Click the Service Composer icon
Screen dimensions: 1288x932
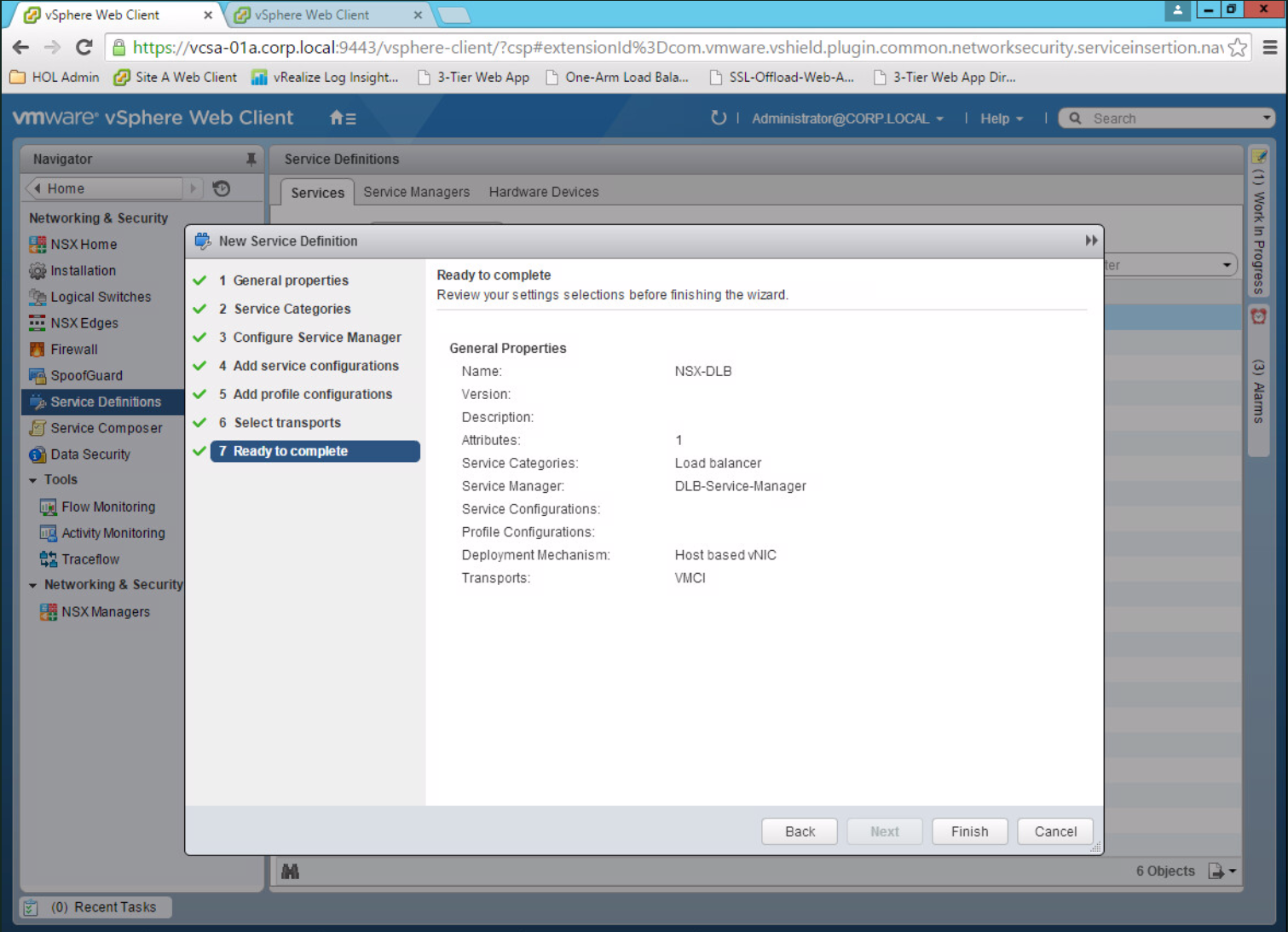38,428
